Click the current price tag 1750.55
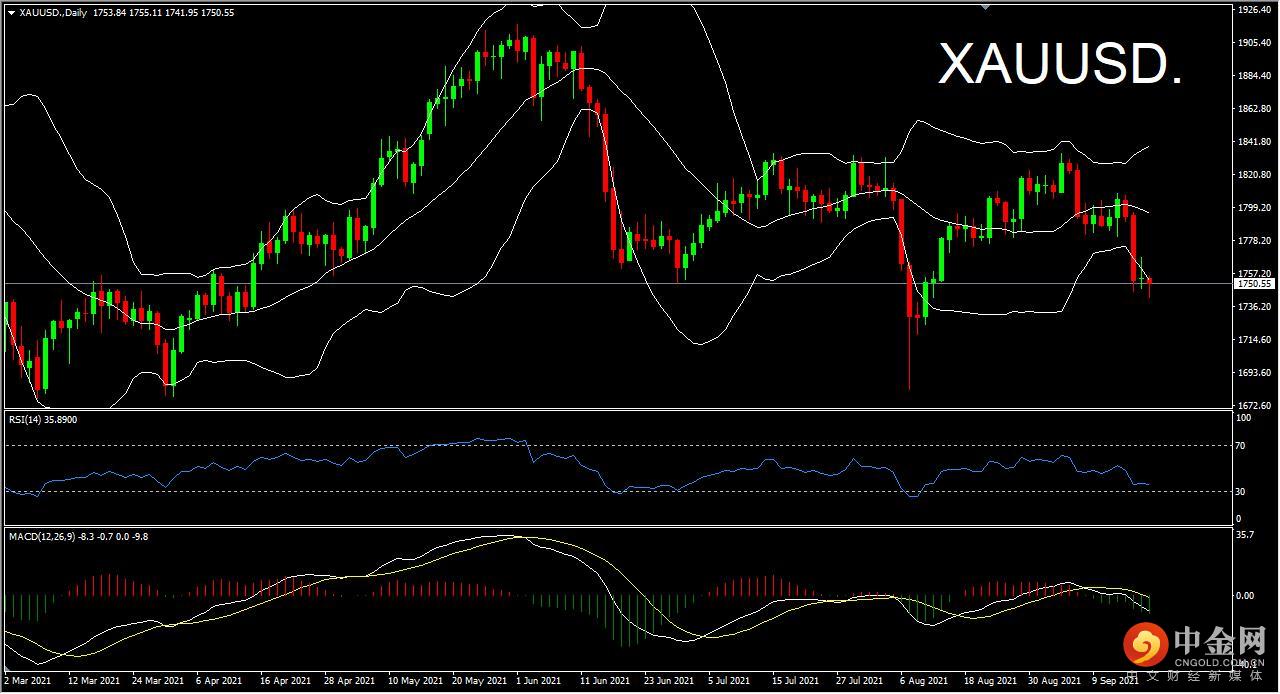This screenshot has height=694, width=1280. click(1253, 284)
